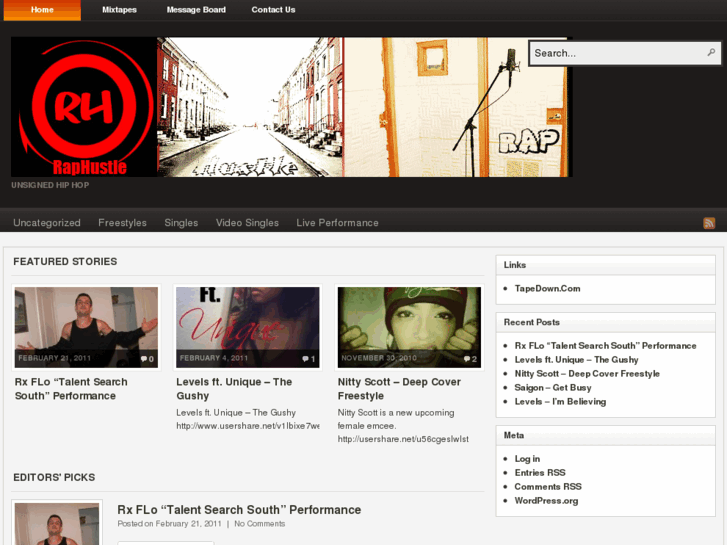Image resolution: width=727 pixels, height=545 pixels.
Task: Open Editors' Picks title Rx FLo Performance
Action: (x=239, y=510)
